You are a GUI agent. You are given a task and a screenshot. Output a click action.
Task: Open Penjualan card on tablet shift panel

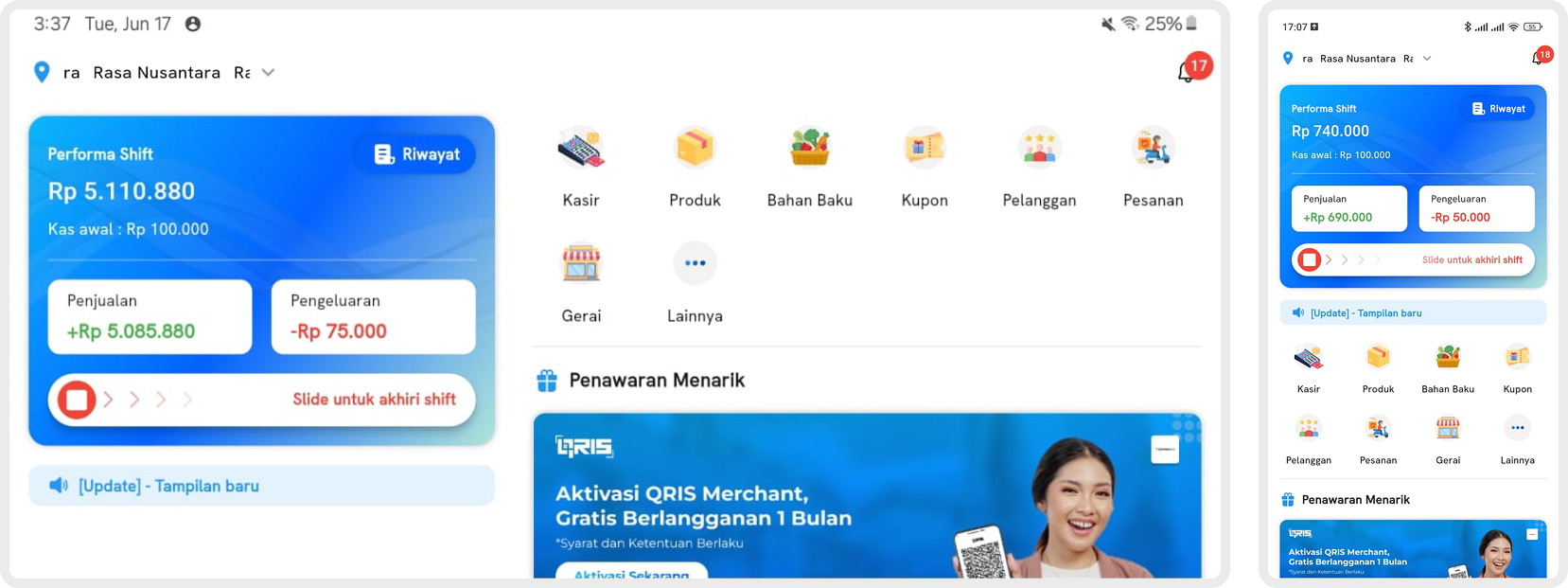[150, 316]
